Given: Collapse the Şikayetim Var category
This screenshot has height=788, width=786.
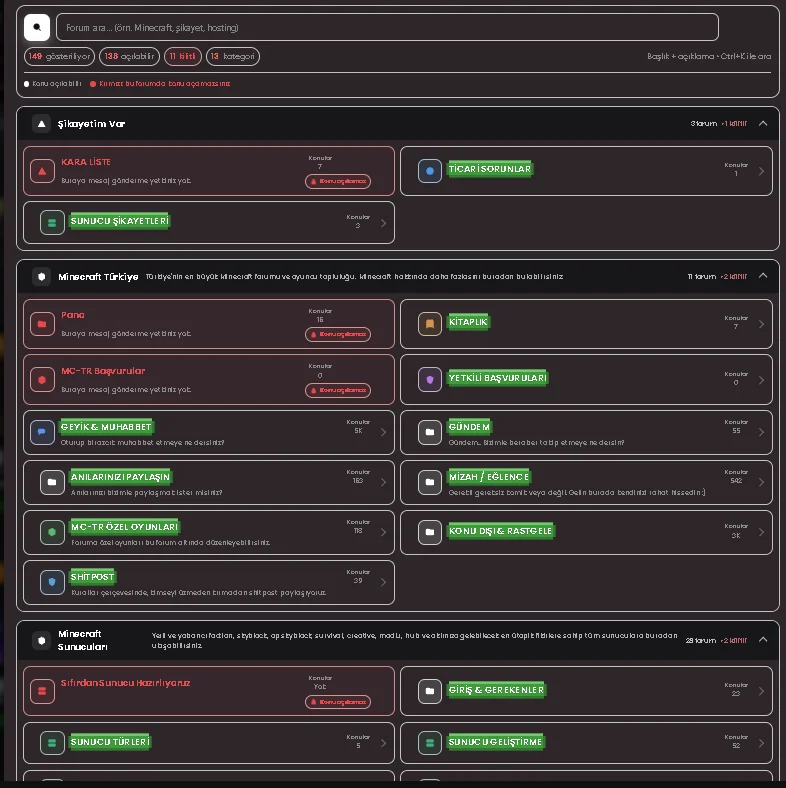Looking at the screenshot, I should coord(763,124).
